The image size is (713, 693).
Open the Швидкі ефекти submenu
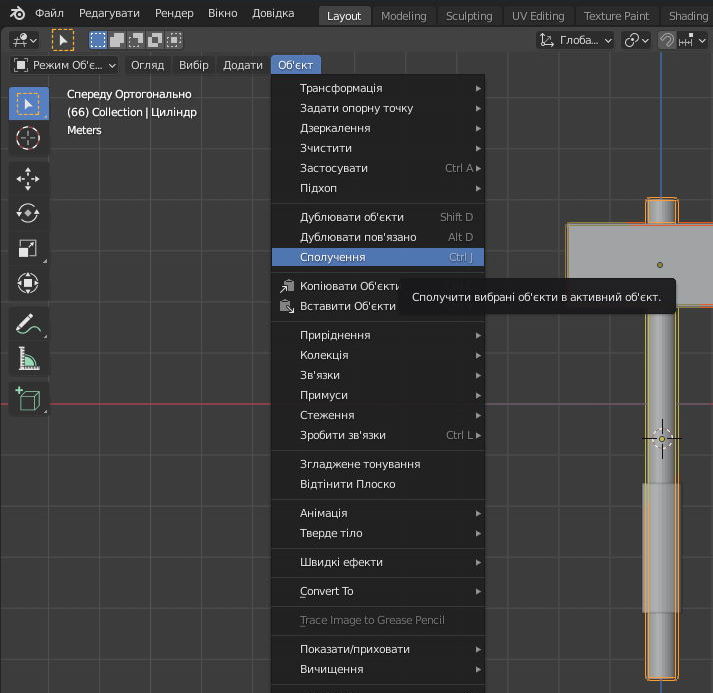pos(378,562)
